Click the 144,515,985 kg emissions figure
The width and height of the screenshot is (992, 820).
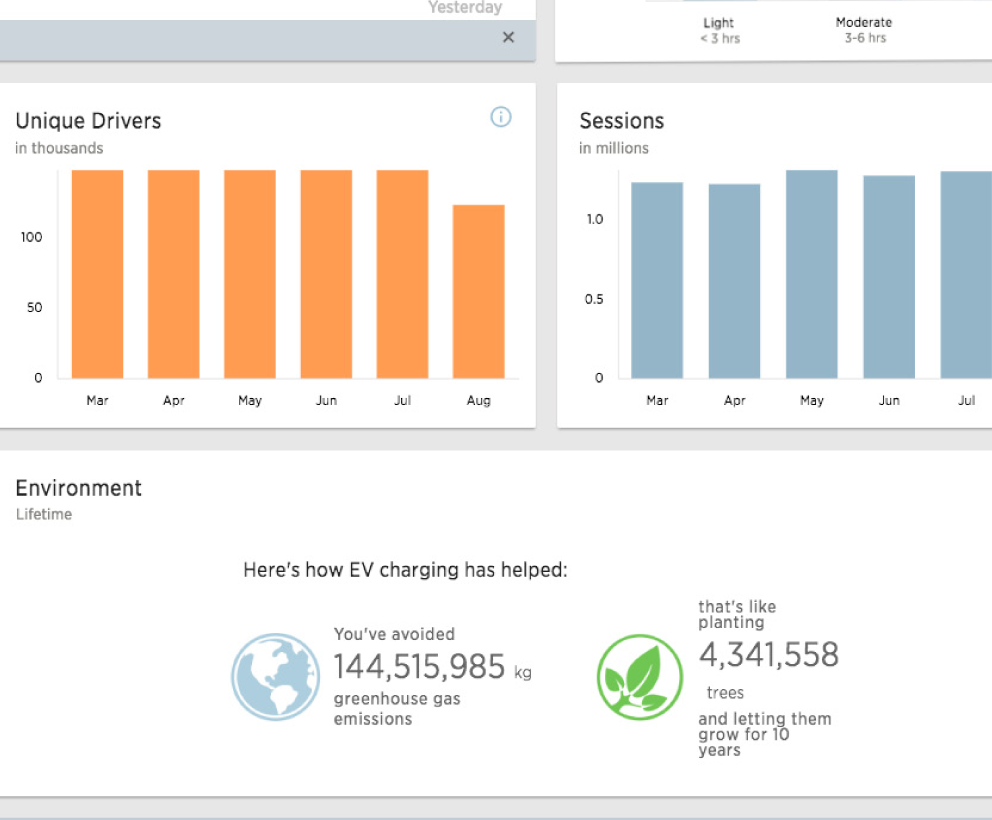click(x=420, y=666)
